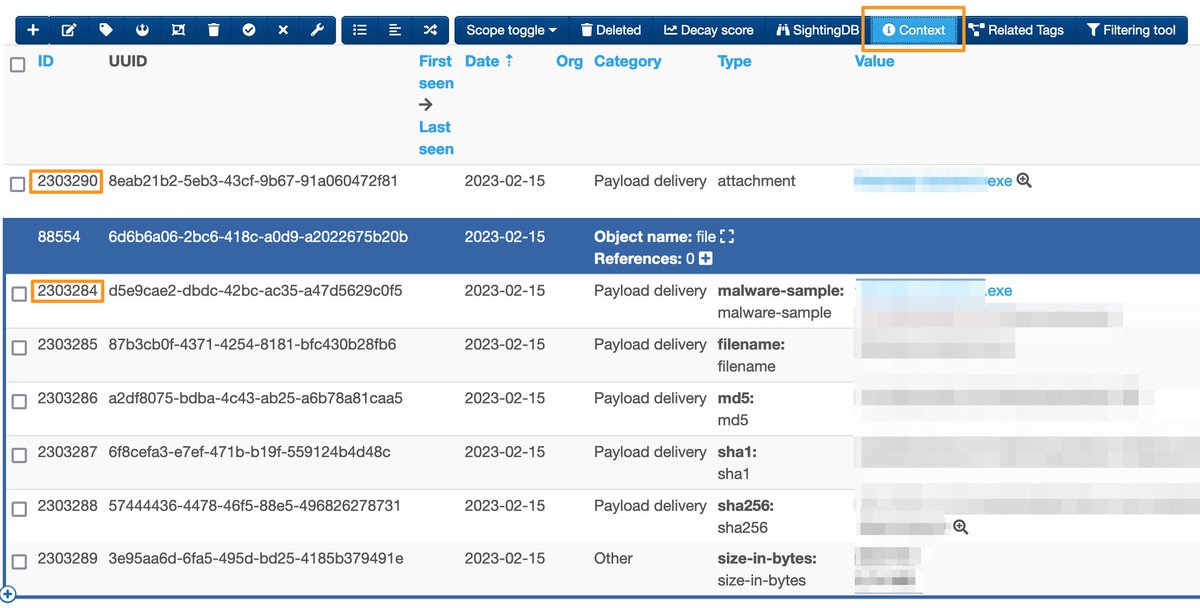Expand References plus icon in object row
Screen dimensions: 1200x608
[705, 259]
